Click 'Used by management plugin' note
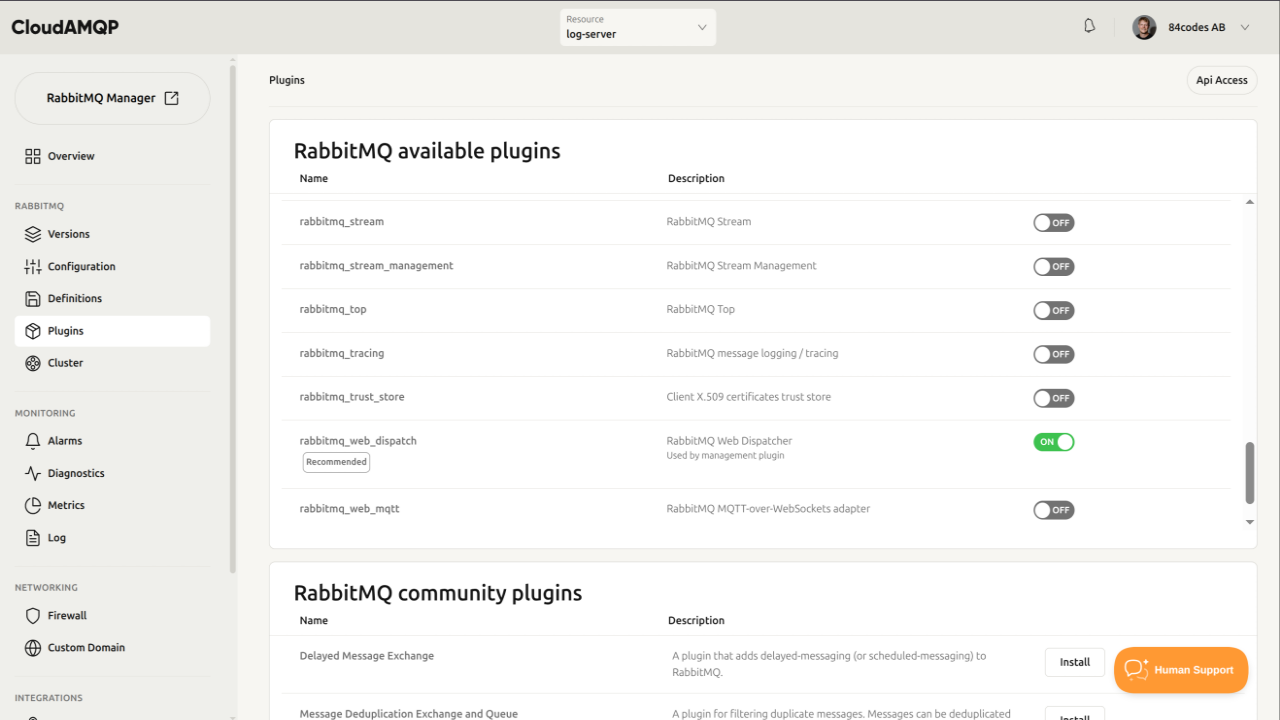Viewport: 1280px width, 720px height. 725,456
